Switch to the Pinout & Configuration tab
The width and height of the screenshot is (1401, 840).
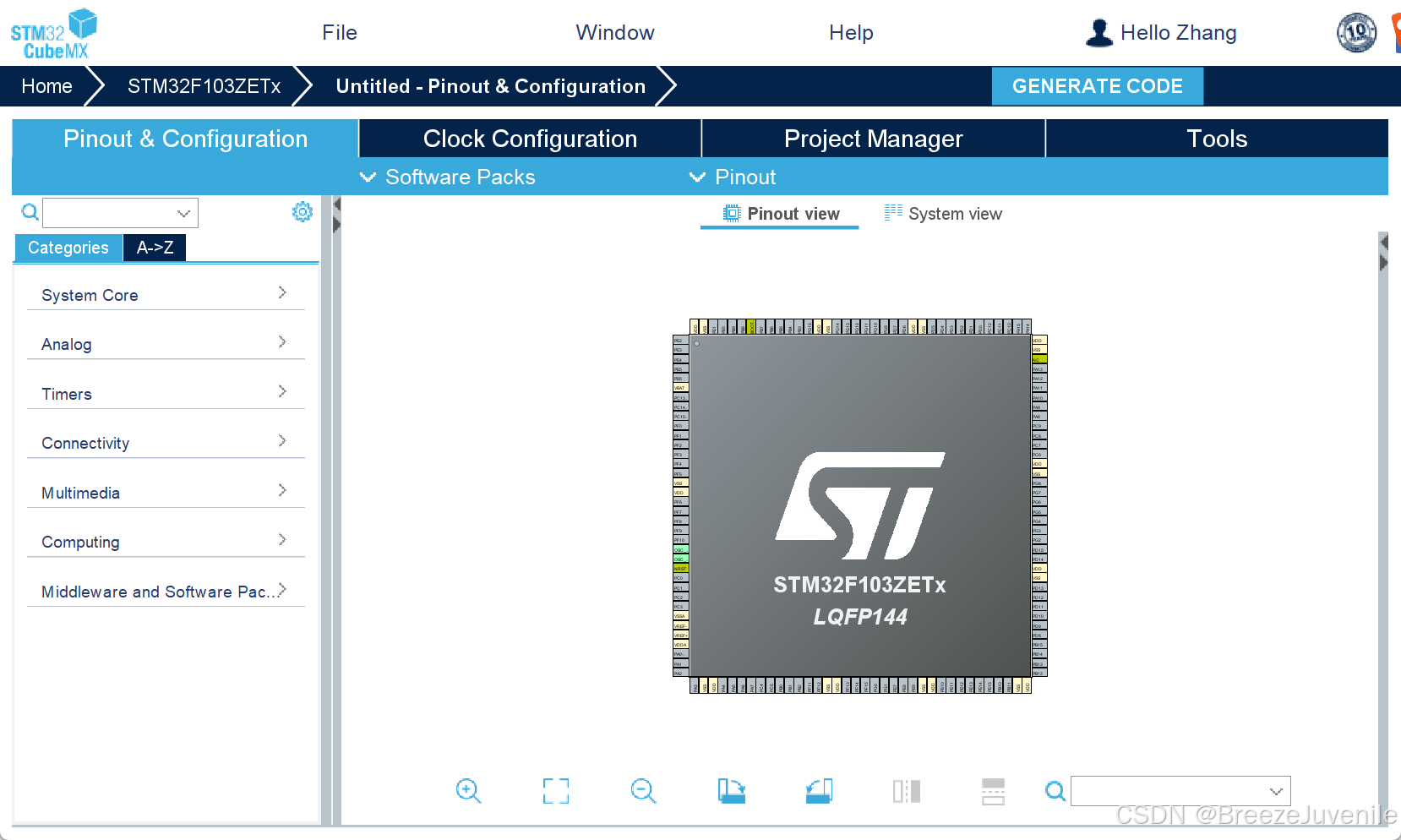tap(185, 139)
